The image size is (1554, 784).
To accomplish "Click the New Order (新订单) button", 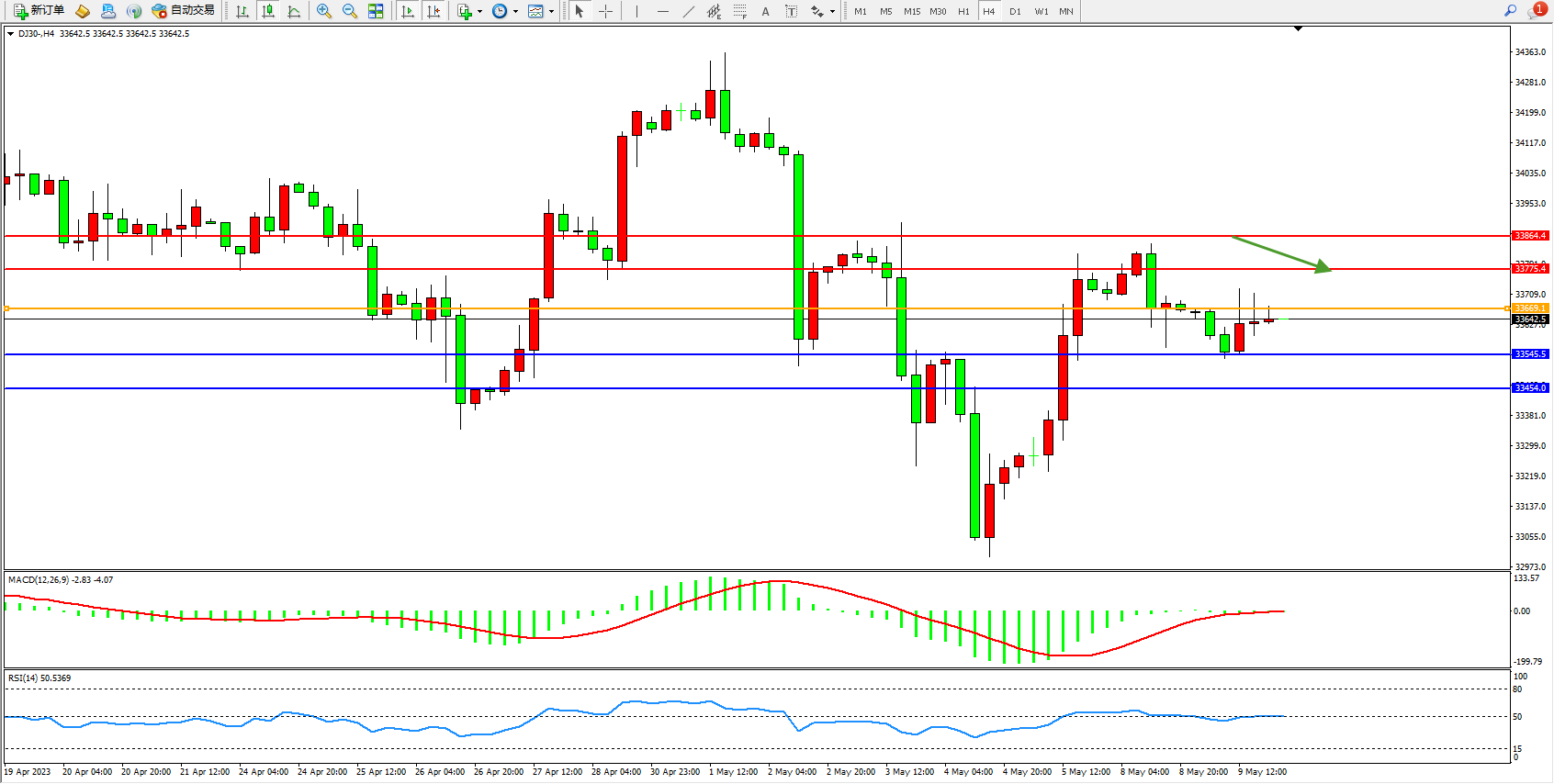I will point(39,11).
